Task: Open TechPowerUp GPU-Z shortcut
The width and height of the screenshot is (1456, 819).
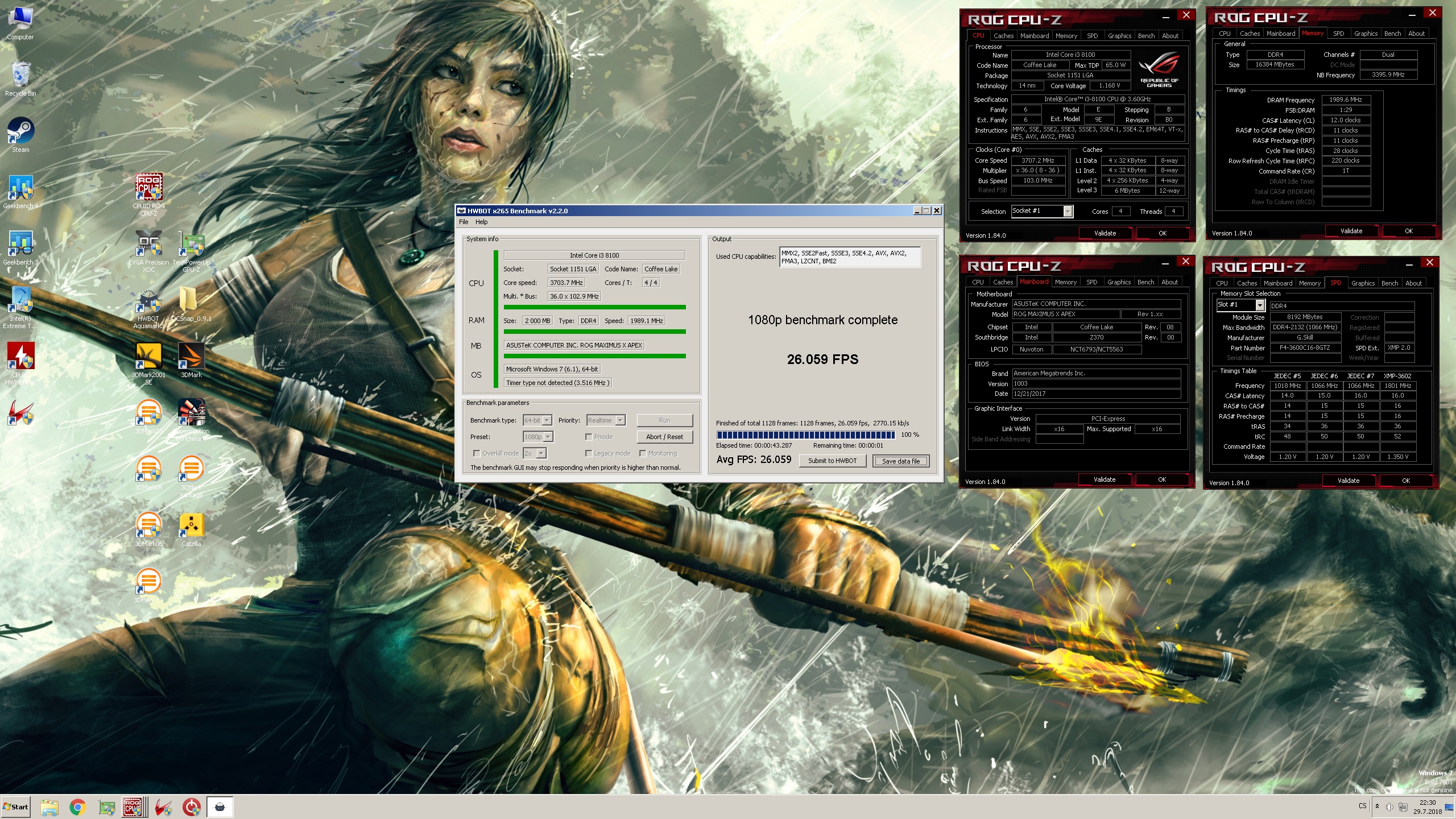Action: pyautogui.click(x=191, y=251)
